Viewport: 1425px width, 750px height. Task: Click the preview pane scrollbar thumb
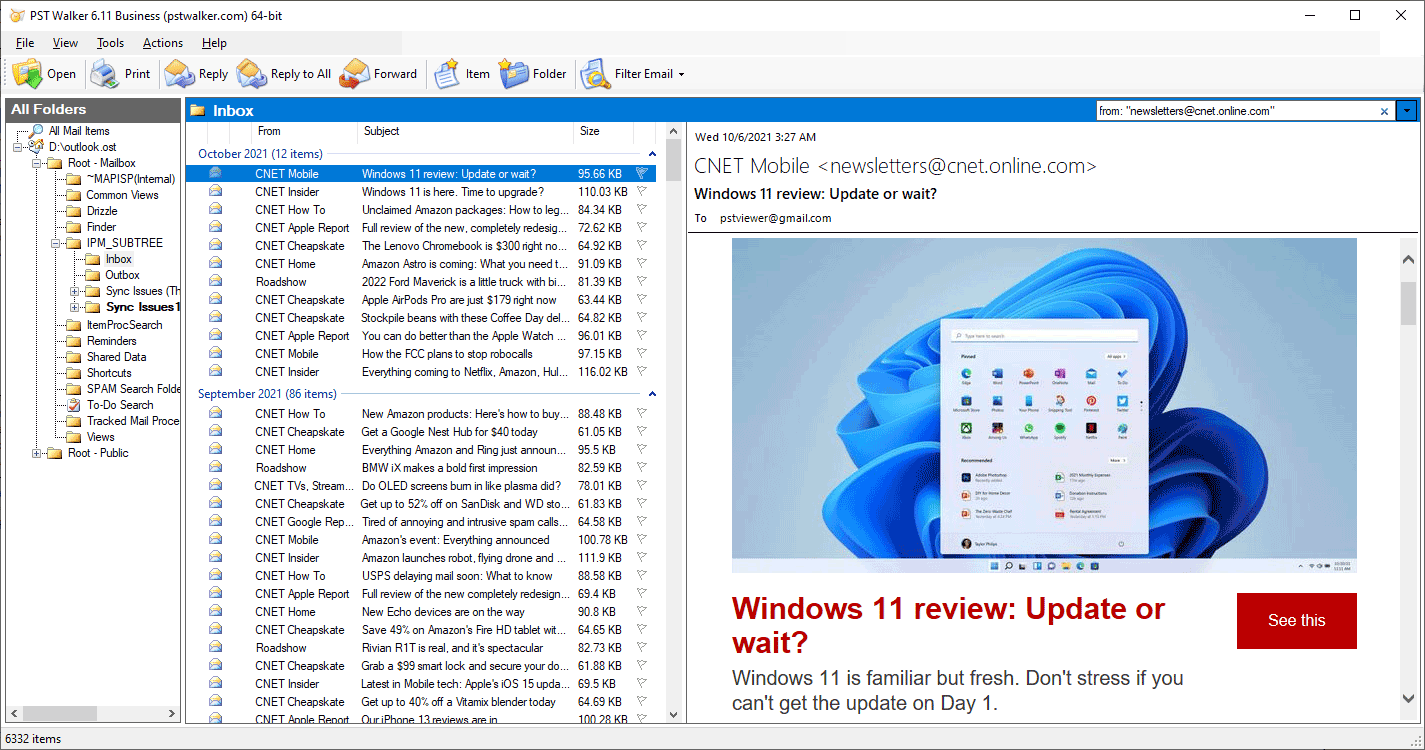click(x=1408, y=303)
